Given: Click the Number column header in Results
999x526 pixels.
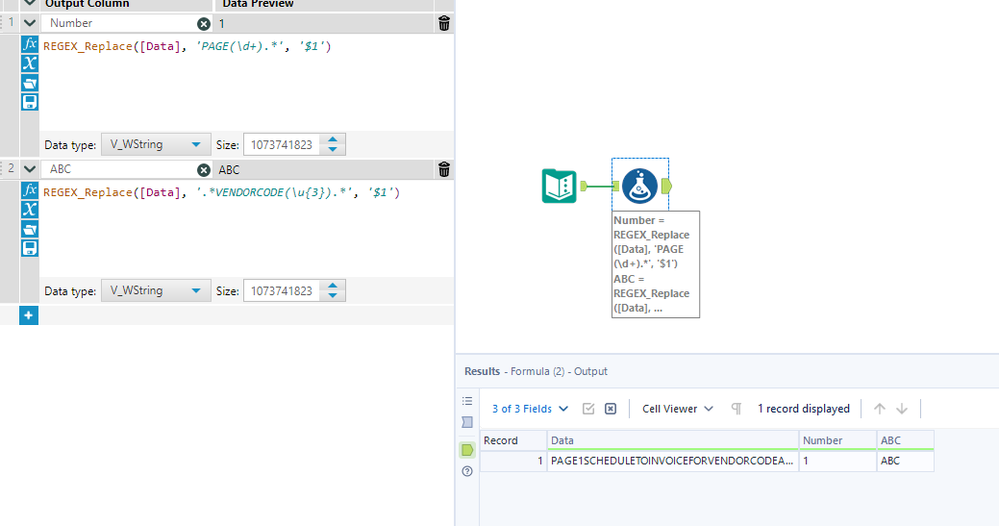Looking at the screenshot, I should click(838, 440).
